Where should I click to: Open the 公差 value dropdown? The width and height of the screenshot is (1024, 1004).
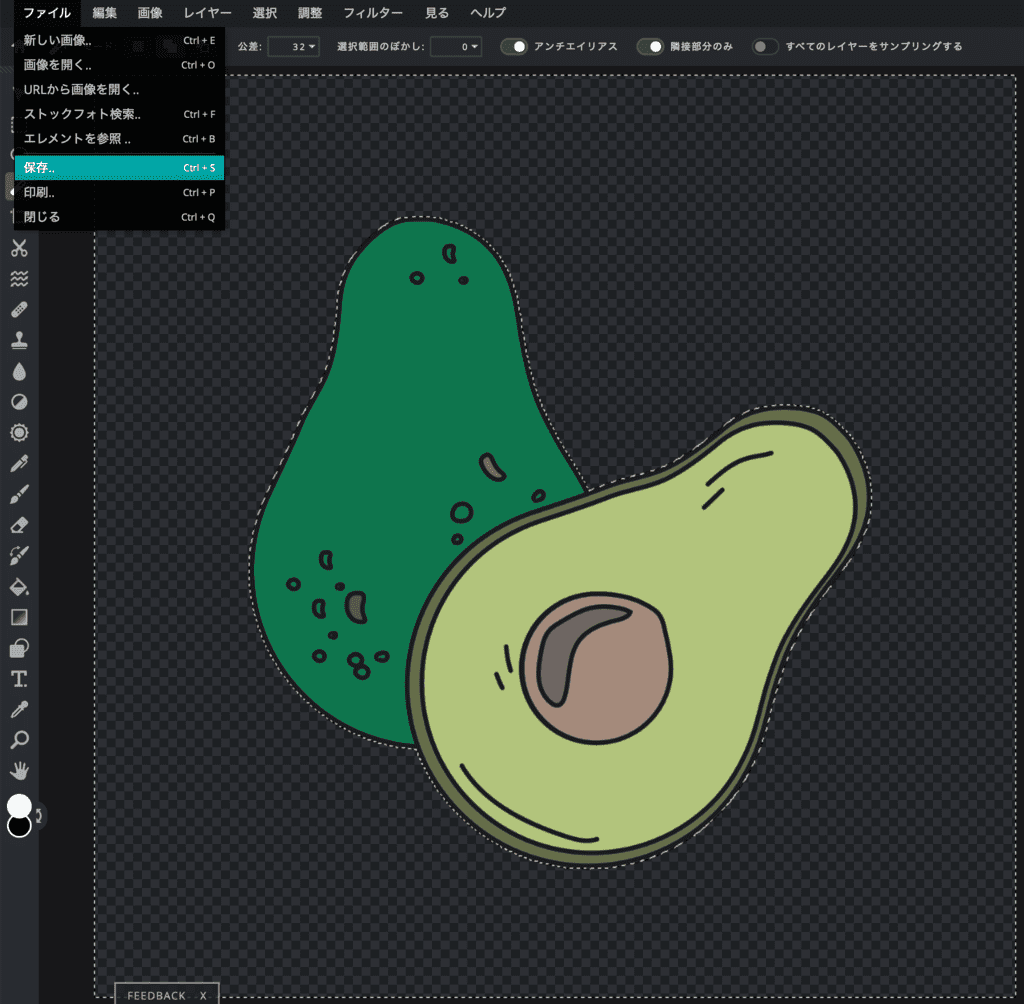pyautogui.click(x=292, y=46)
